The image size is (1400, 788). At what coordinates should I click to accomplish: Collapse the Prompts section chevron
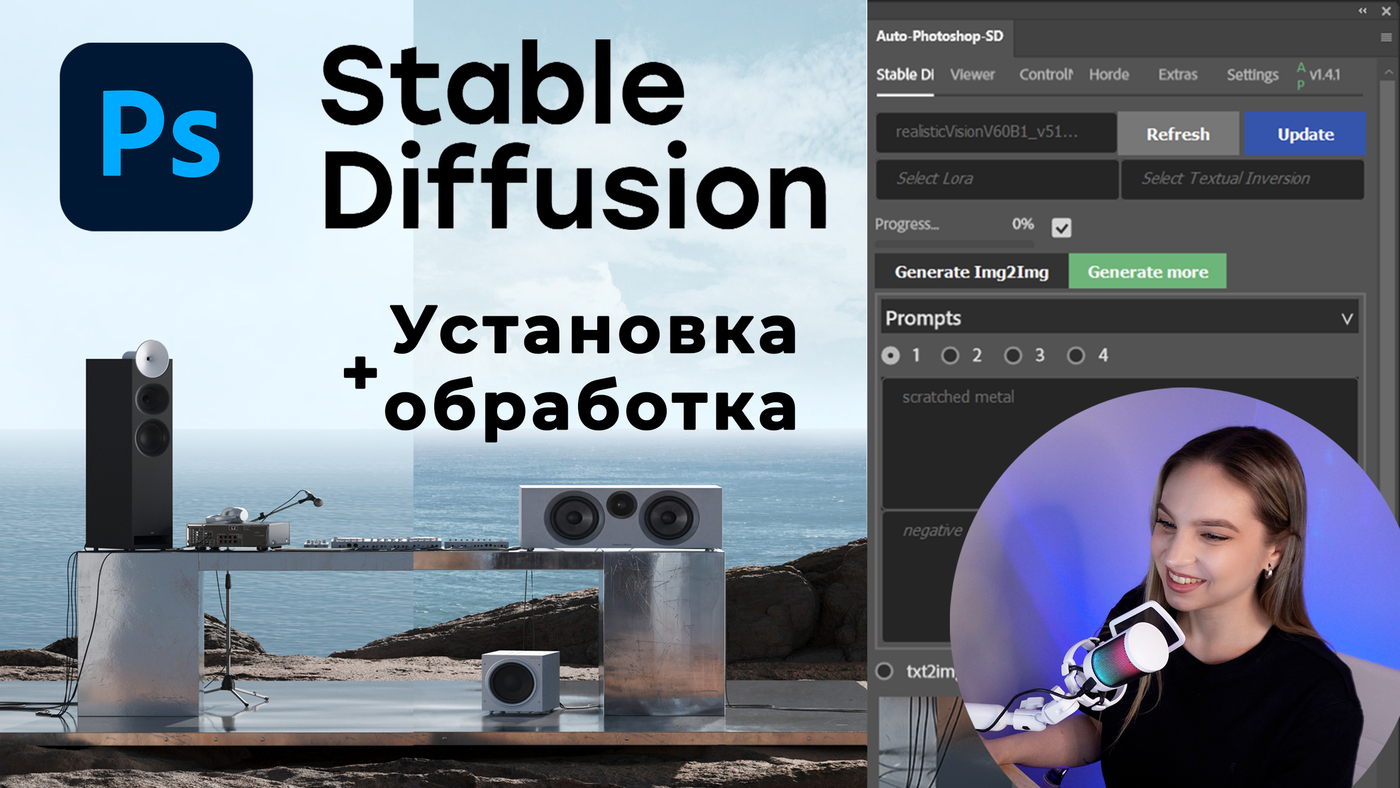(x=1347, y=319)
